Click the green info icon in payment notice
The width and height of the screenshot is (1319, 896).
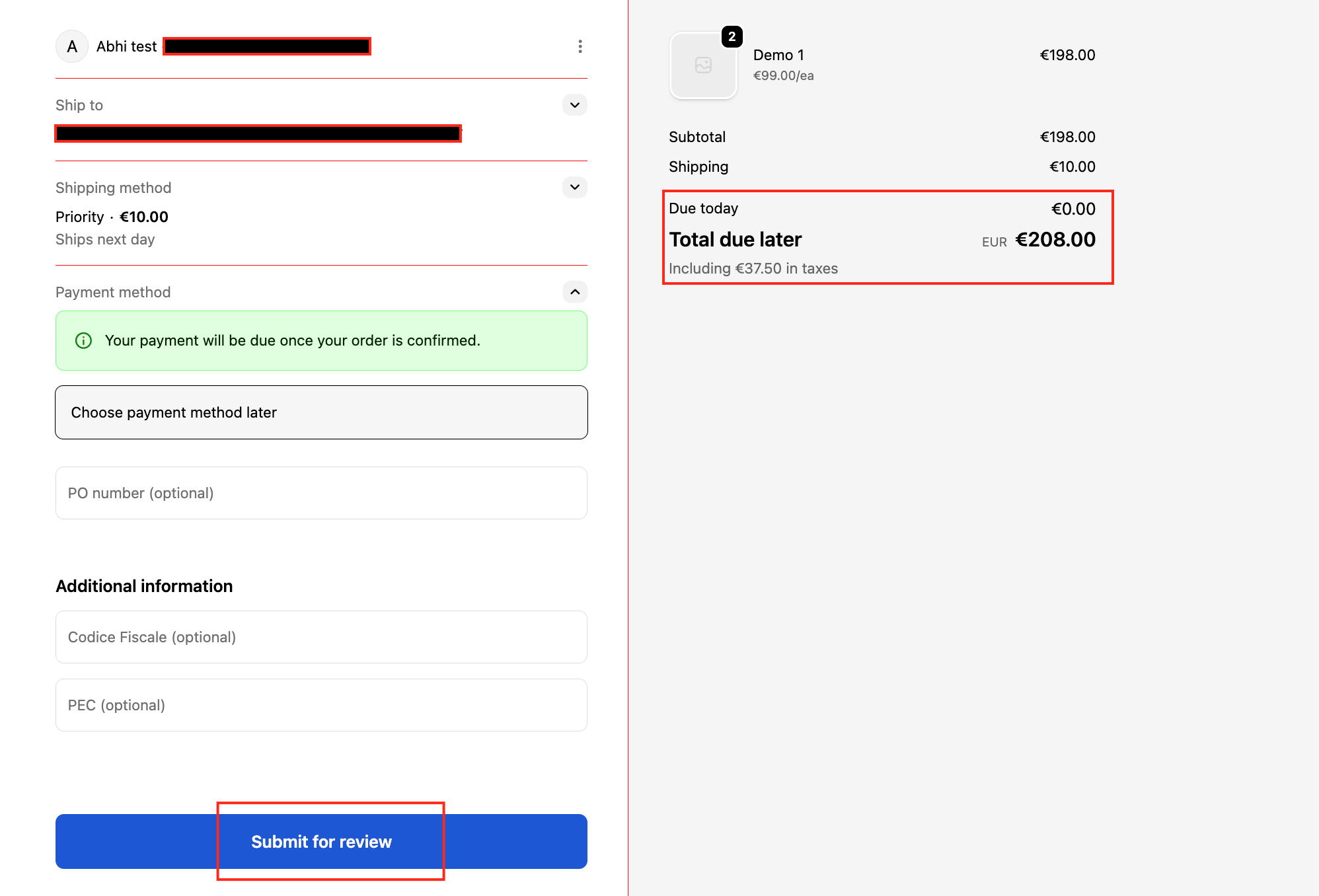(x=84, y=340)
